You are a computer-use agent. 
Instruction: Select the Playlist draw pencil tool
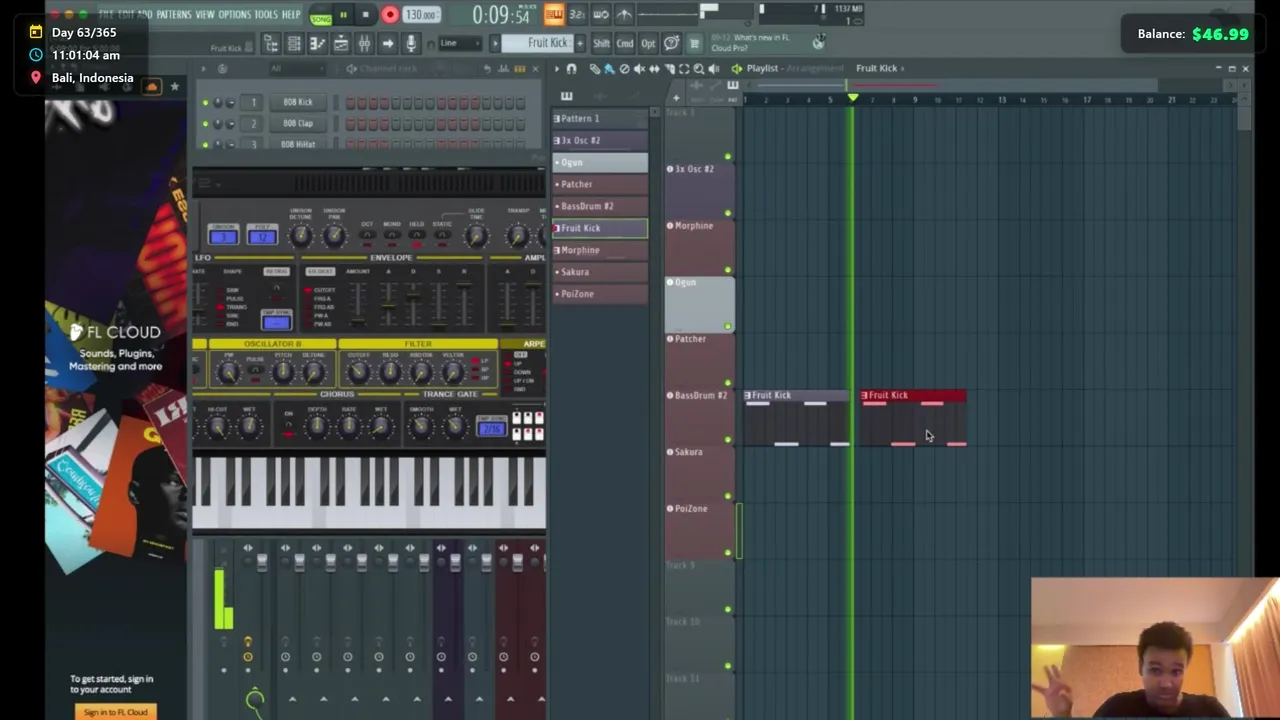594,69
